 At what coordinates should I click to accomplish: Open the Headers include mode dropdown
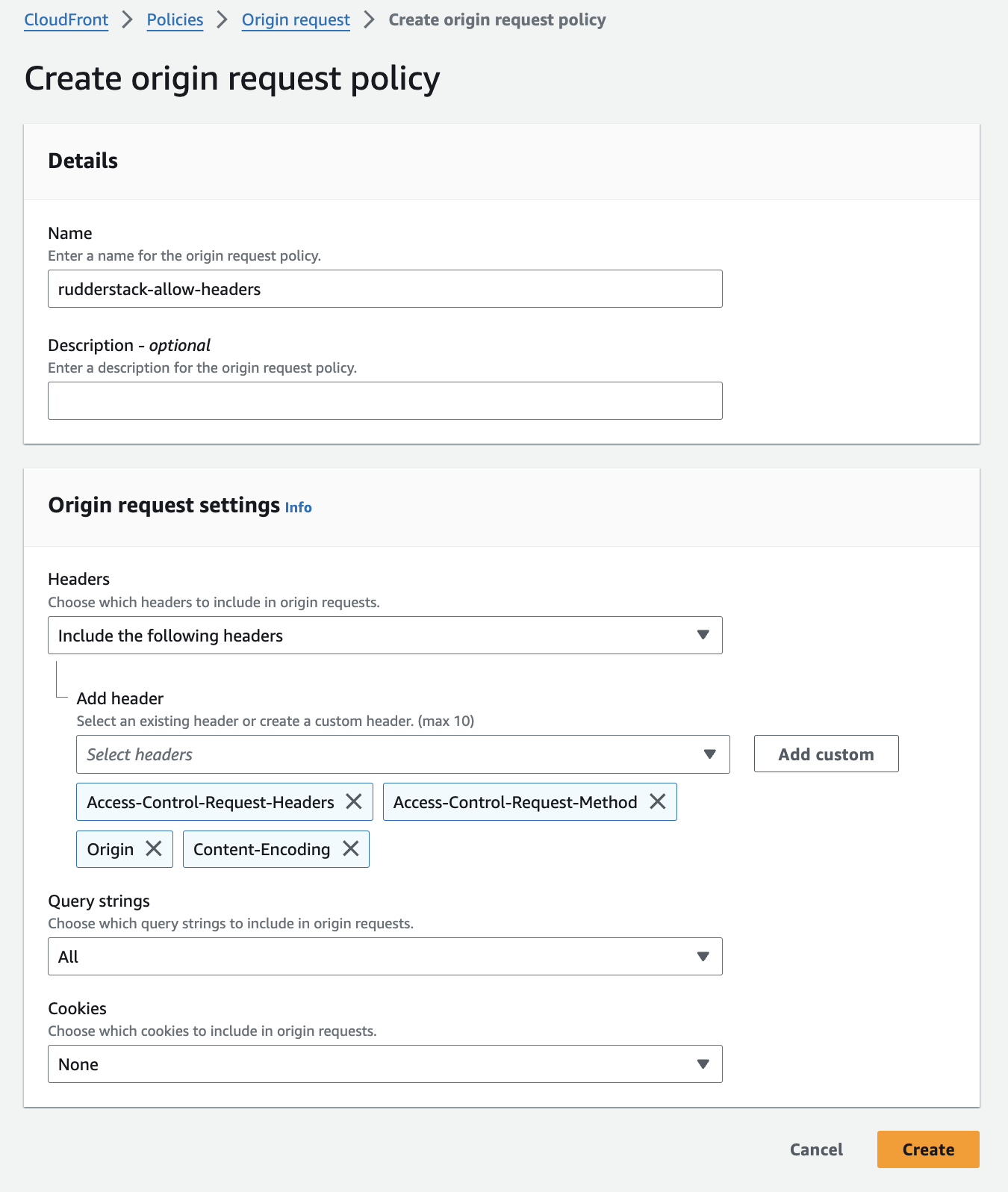pos(385,636)
